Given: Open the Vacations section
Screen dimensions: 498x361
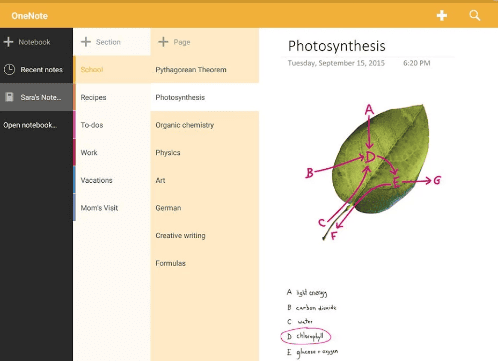Looking at the screenshot, I should click(x=112, y=180).
